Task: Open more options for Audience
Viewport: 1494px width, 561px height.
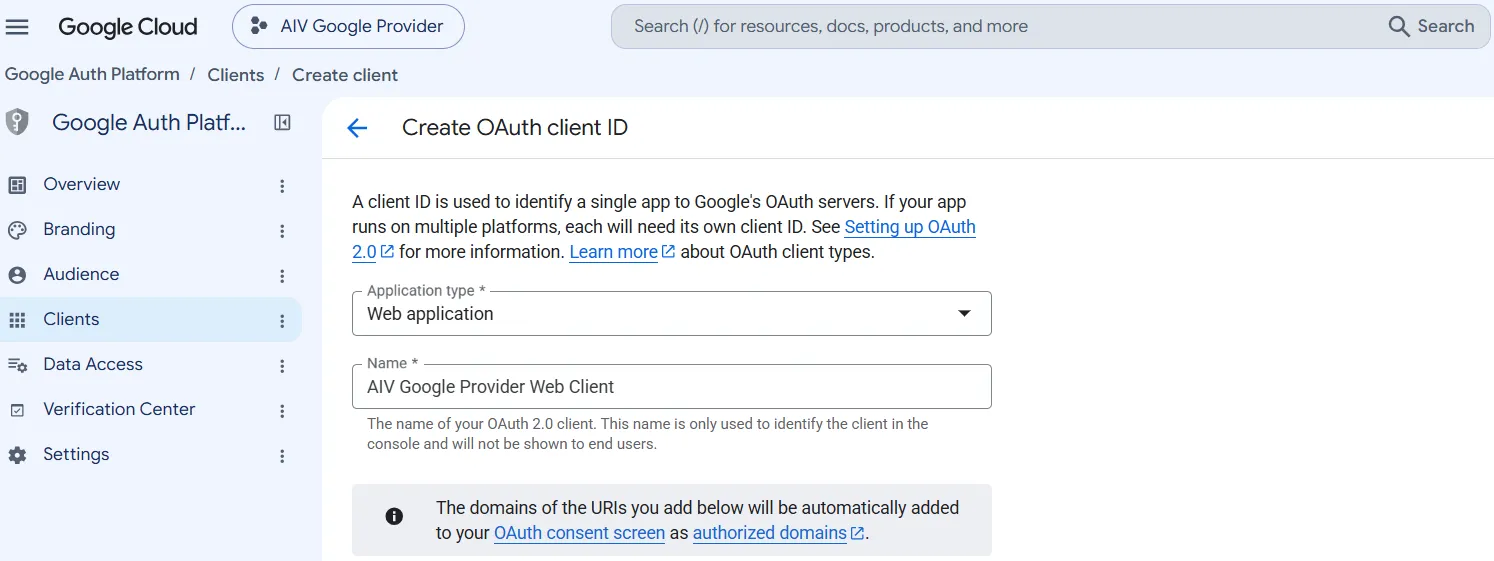Action: point(282,276)
